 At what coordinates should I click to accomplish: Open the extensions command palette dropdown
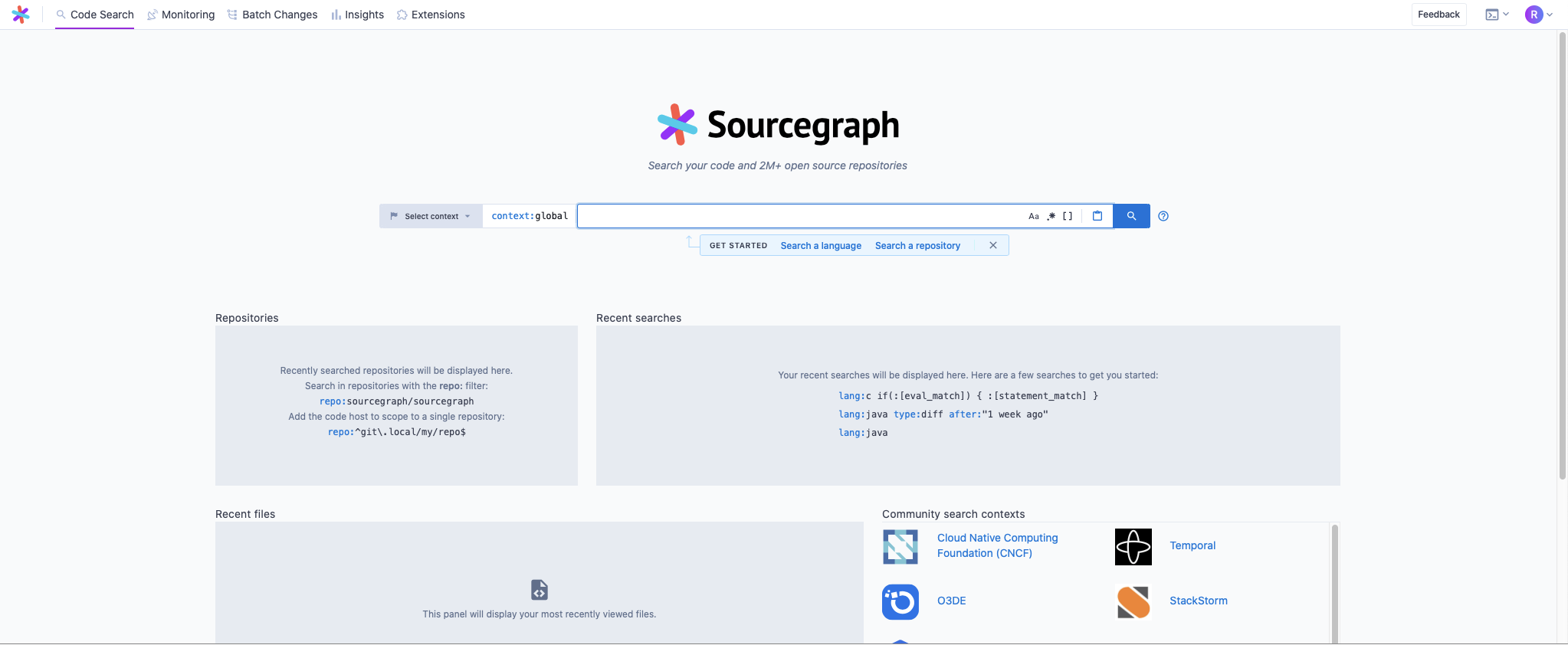pyautogui.click(x=1497, y=15)
